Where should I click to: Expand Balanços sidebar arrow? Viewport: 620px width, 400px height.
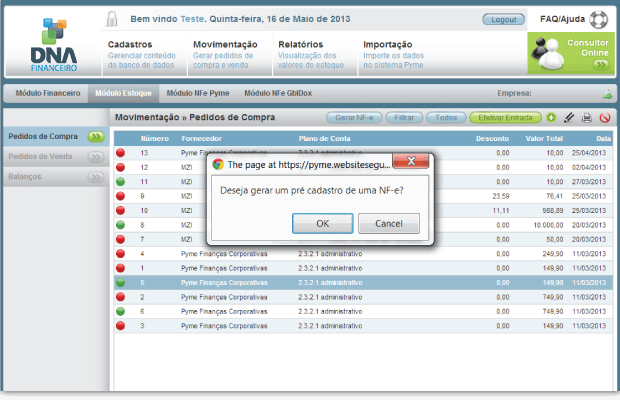pyautogui.click(x=95, y=176)
